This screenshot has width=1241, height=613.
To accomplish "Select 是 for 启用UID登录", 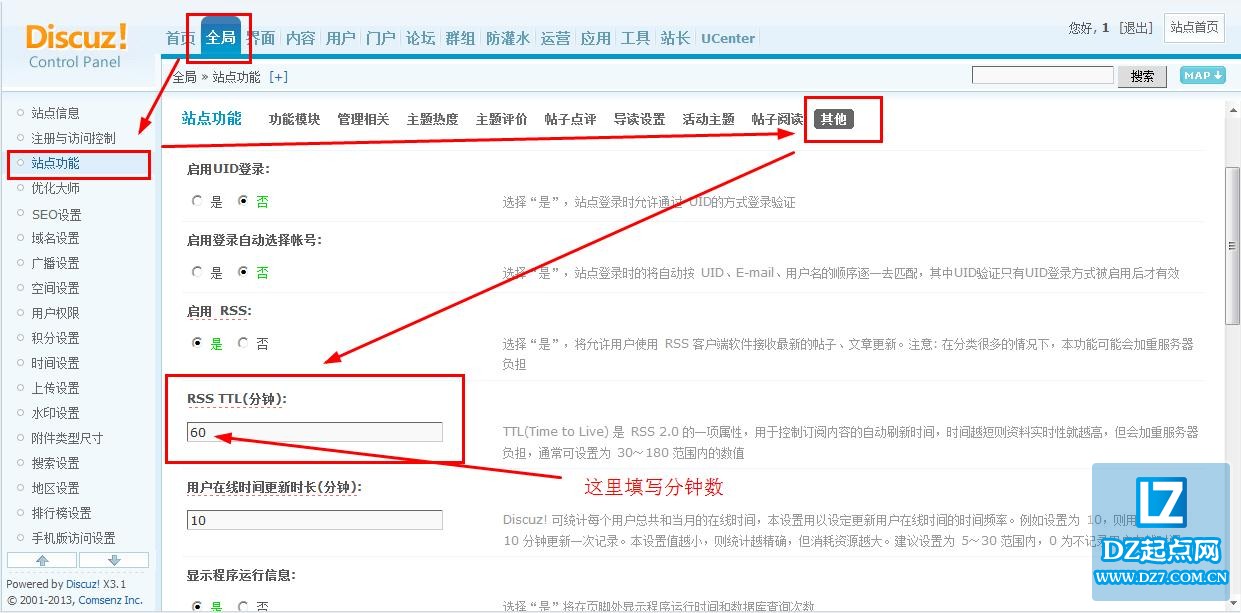I will click(197, 201).
